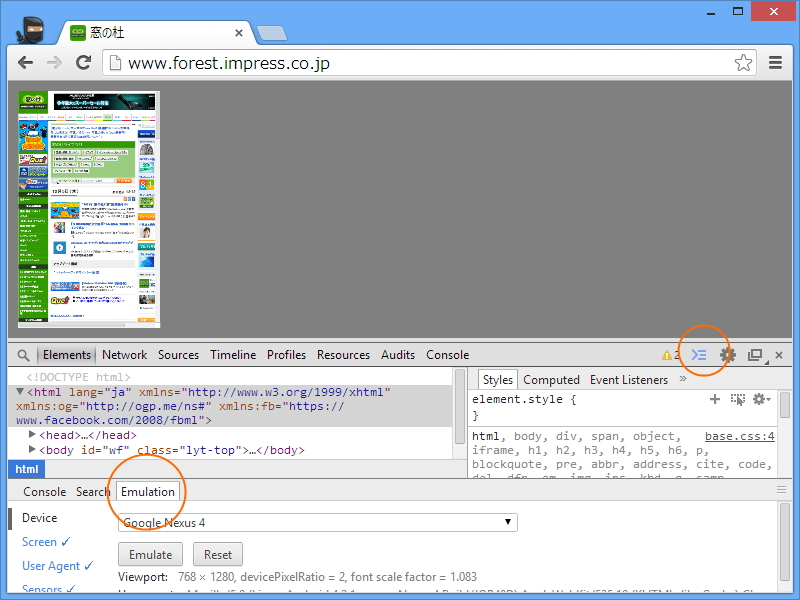Switch to drawer Search tab
This screenshot has height=600, width=800.
click(93, 492)
